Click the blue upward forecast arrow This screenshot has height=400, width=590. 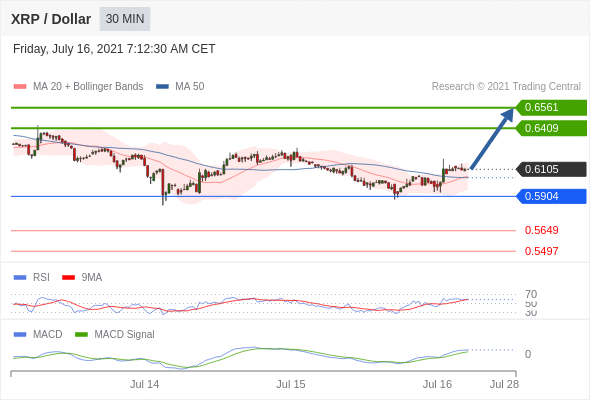click(492, 139)
